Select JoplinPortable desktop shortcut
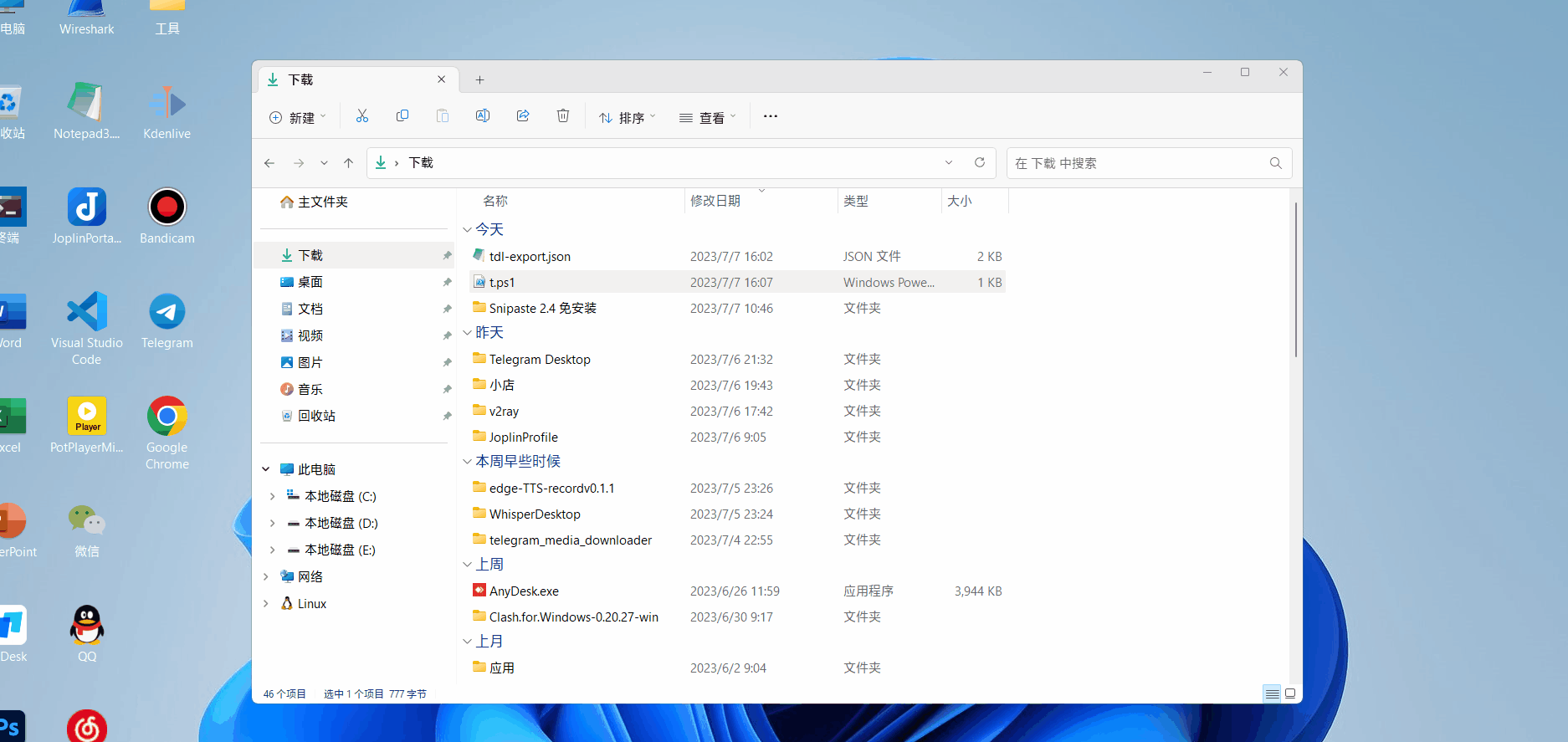1568x742 pixels. pyautogui.click(x=87, y=216)
